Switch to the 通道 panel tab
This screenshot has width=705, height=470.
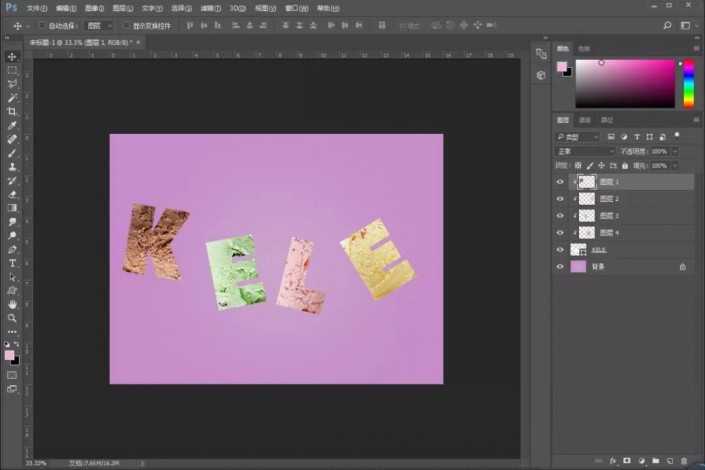coord(584,121)
